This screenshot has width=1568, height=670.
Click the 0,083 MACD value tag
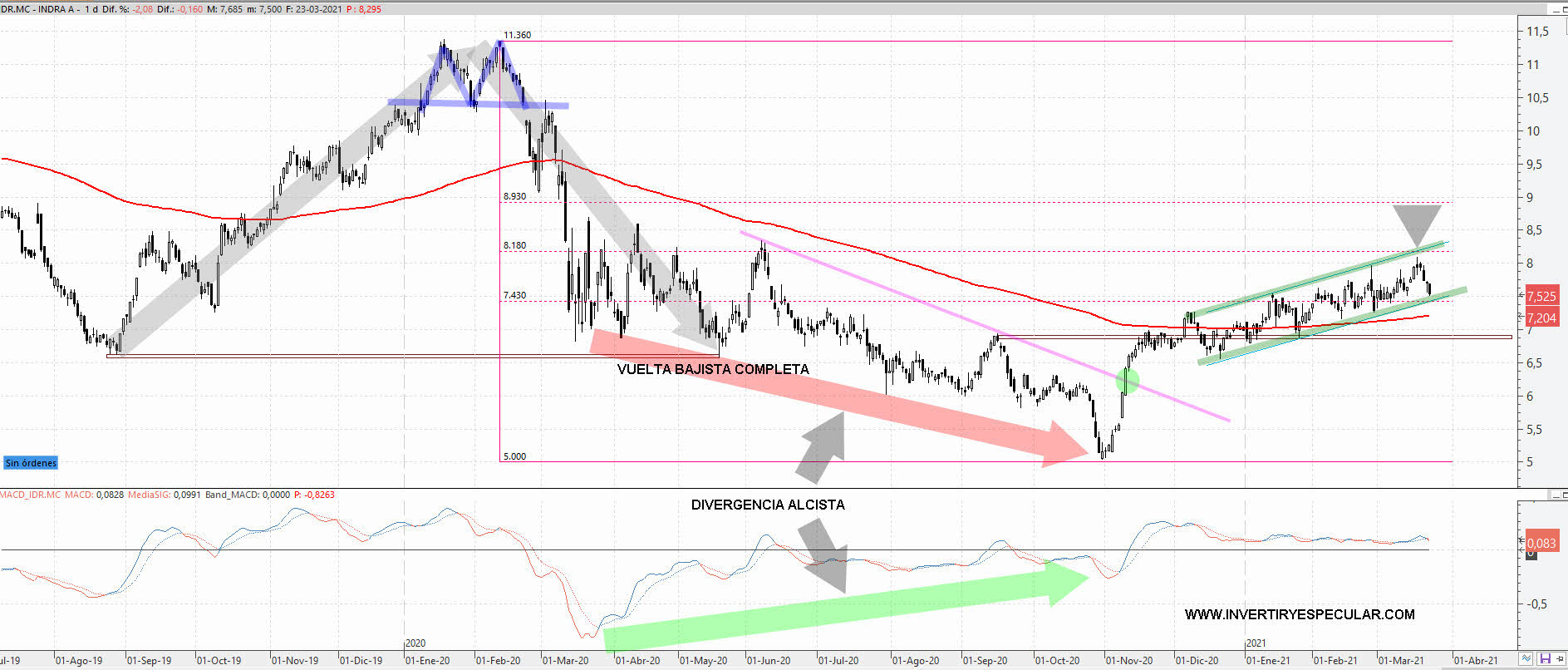coord(1541,543)
